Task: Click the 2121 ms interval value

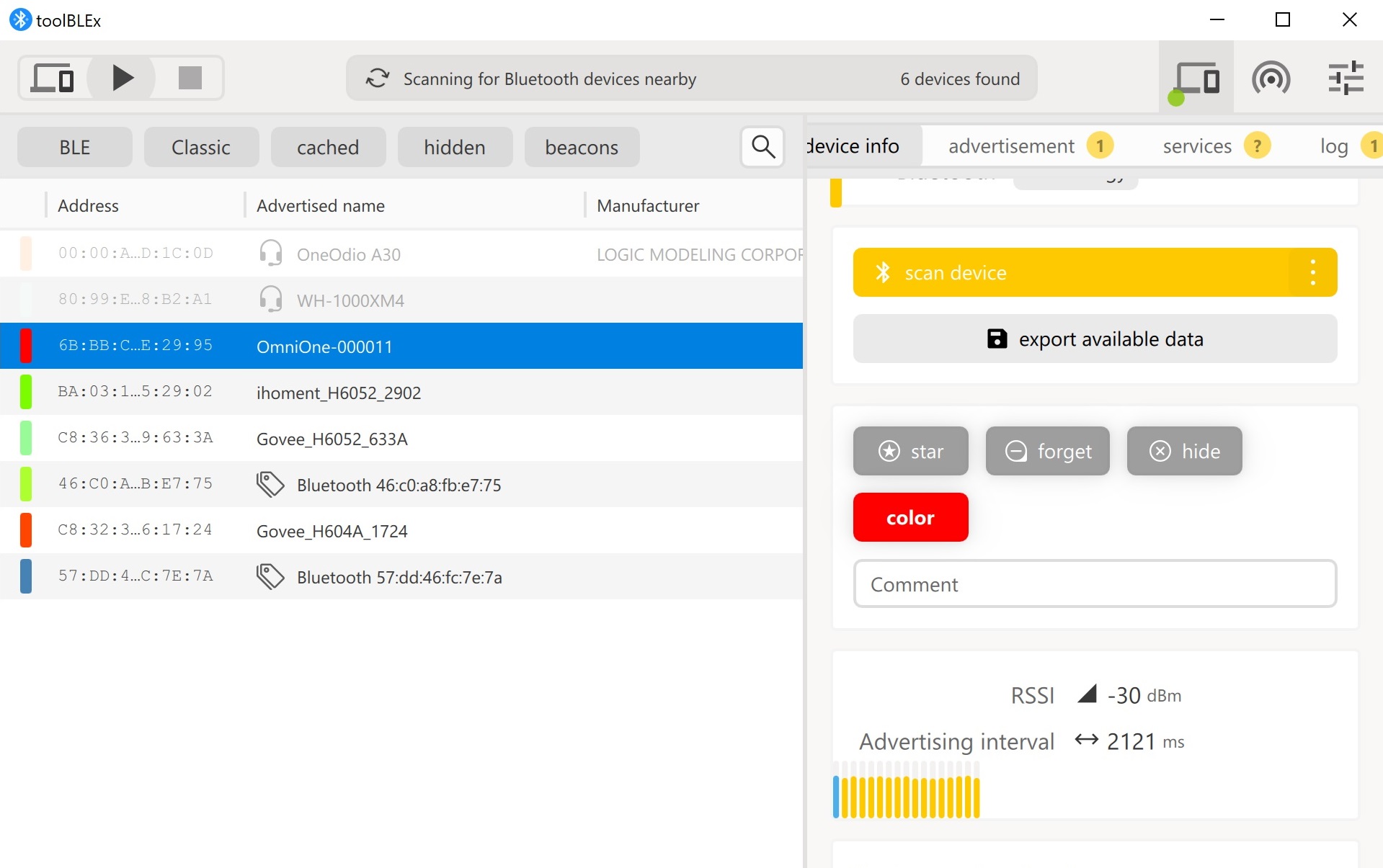Action: click(1146, 741)
